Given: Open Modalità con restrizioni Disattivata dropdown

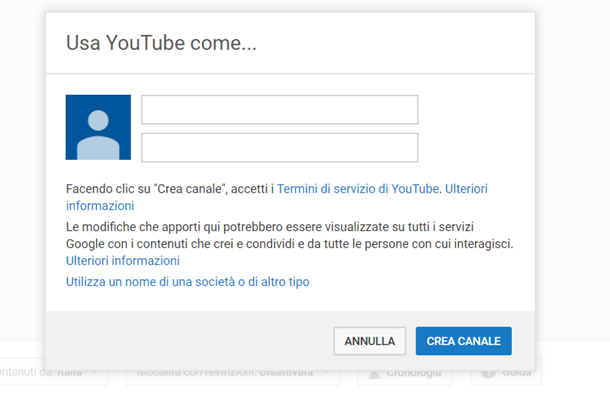Looking at the screenshot, I should (233, 372).
